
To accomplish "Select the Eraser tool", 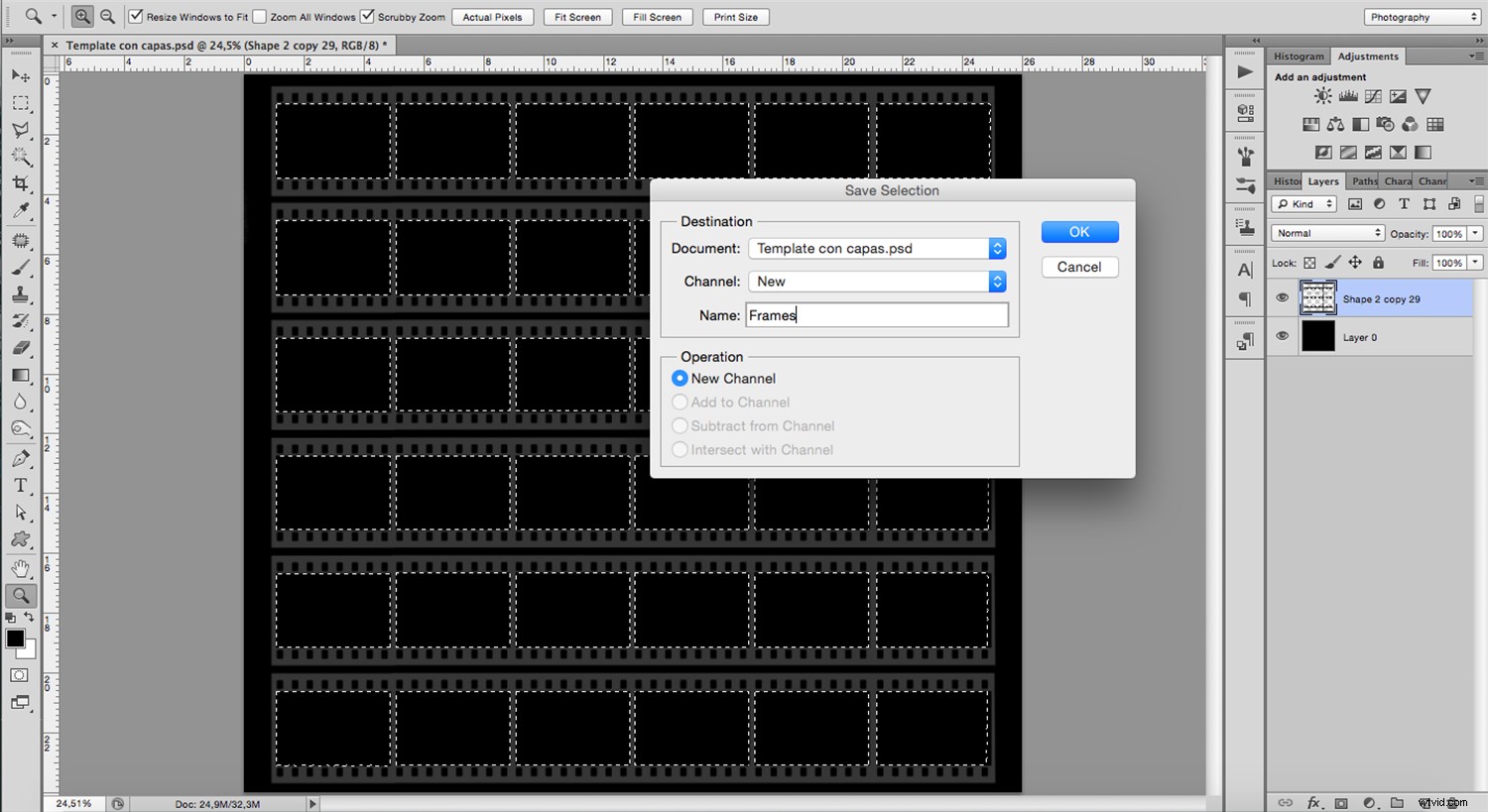I will point(20,348).
